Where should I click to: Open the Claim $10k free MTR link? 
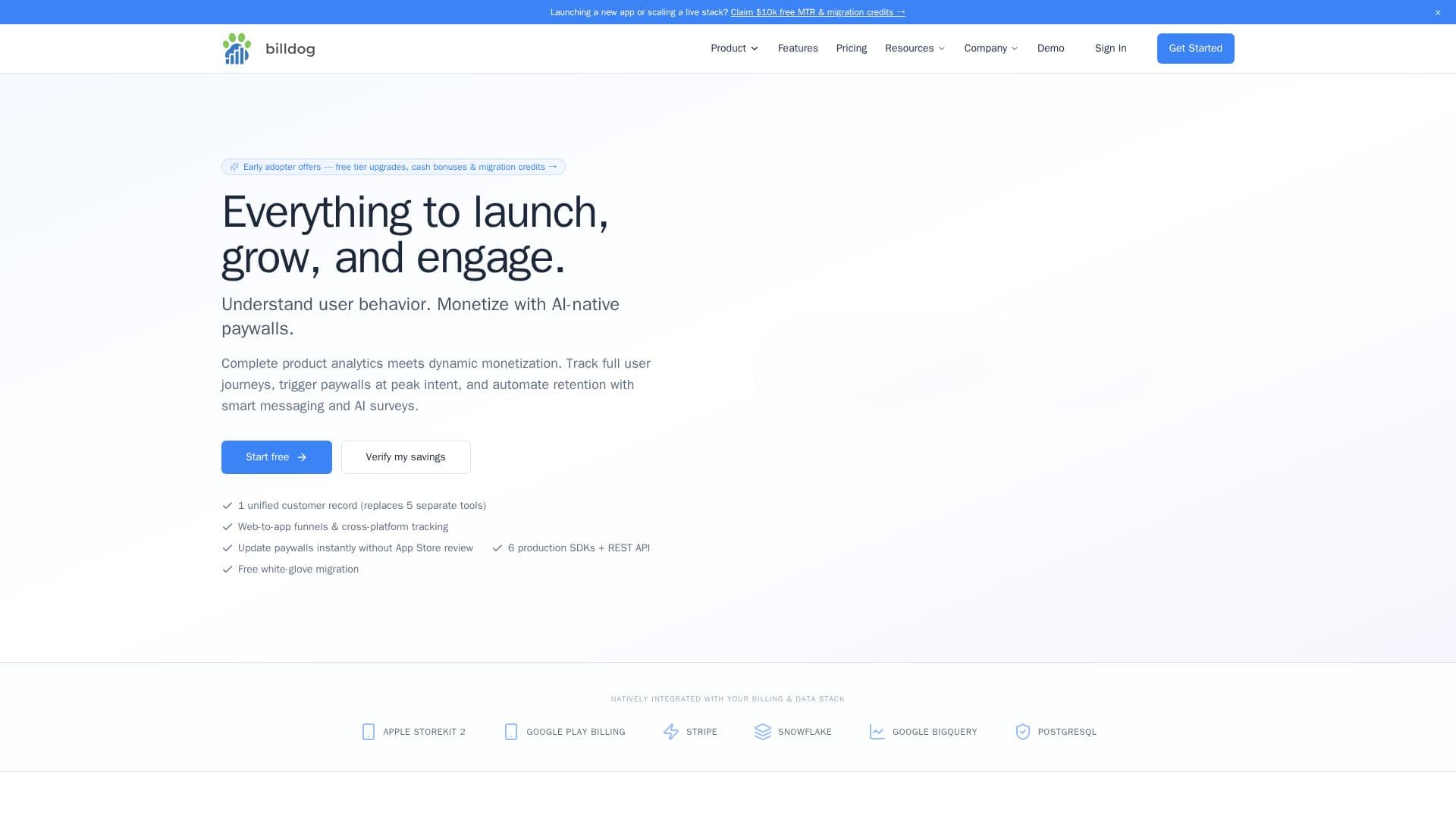click(817, 12)
